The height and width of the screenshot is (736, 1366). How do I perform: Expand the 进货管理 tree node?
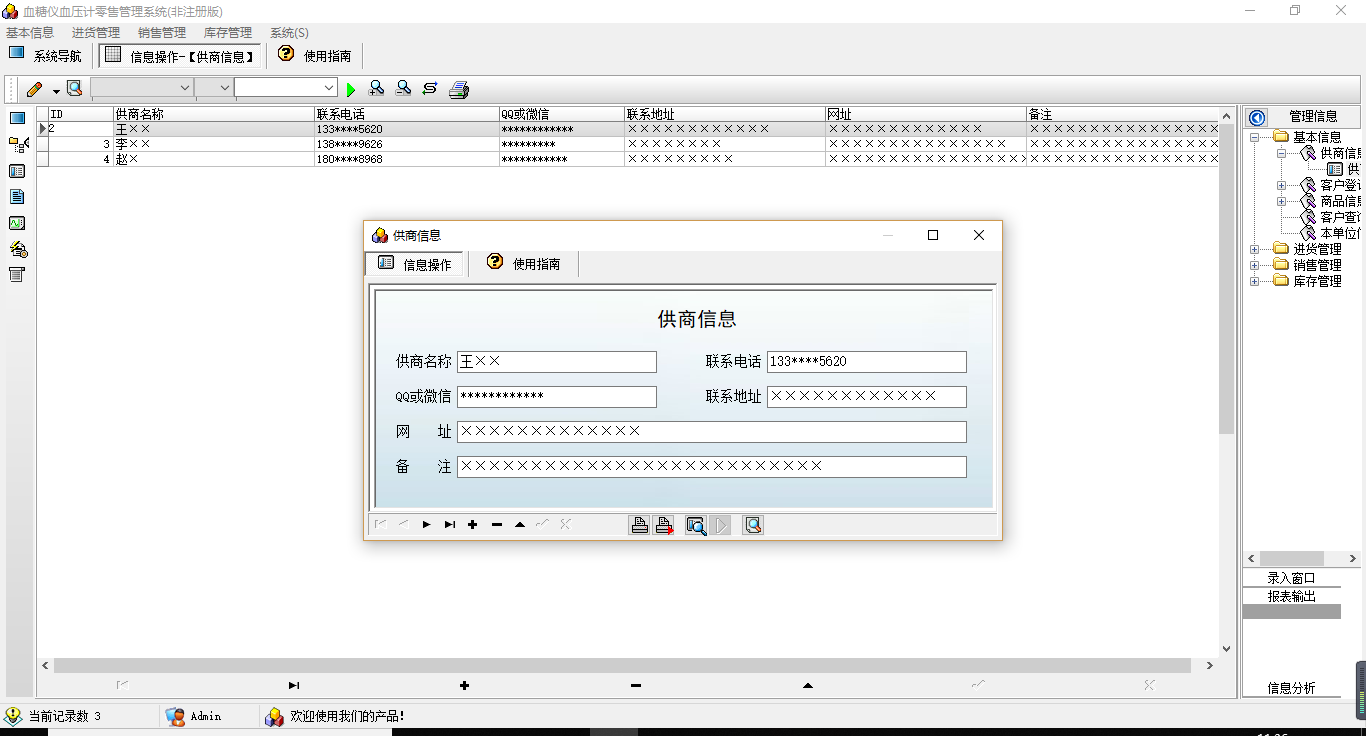(x=1254, y=249)
